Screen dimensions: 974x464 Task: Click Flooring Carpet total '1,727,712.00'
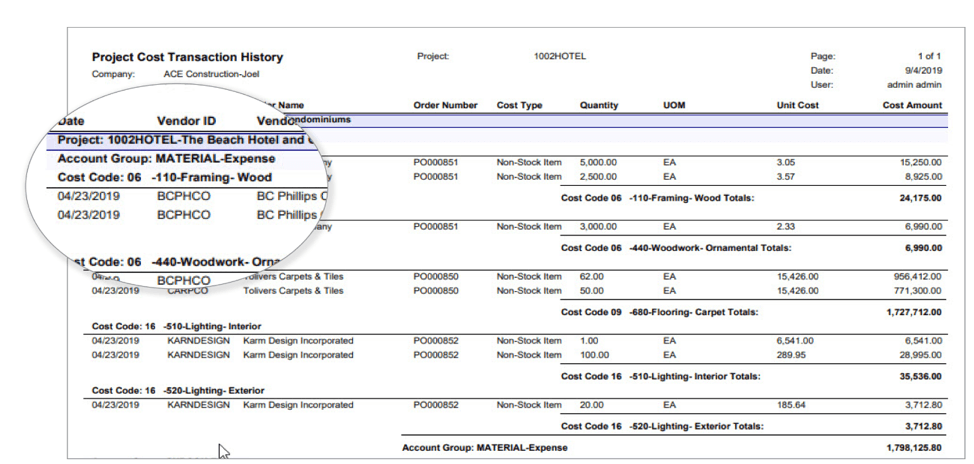(914, 312)
